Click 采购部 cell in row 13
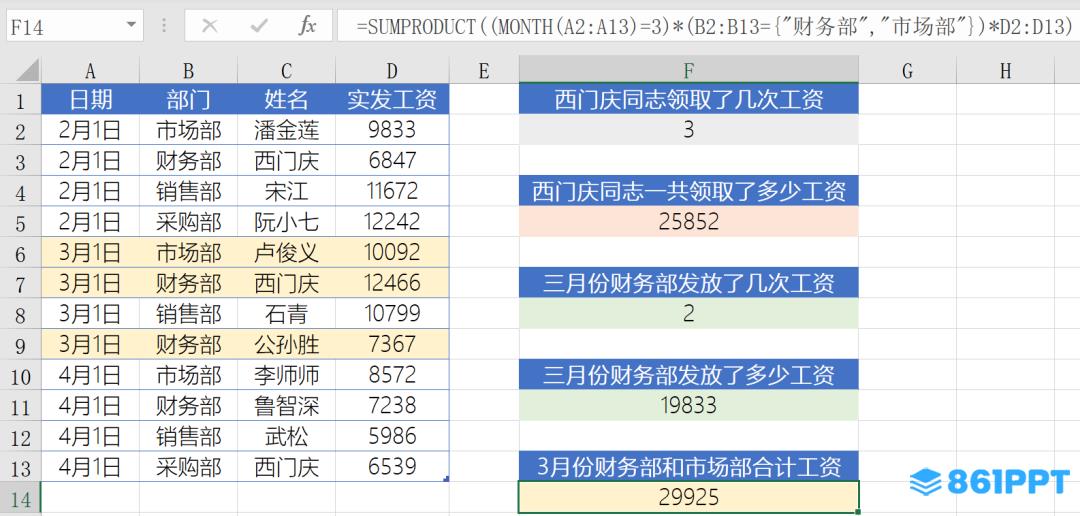The image size is (1080, 516). point(189,466)
